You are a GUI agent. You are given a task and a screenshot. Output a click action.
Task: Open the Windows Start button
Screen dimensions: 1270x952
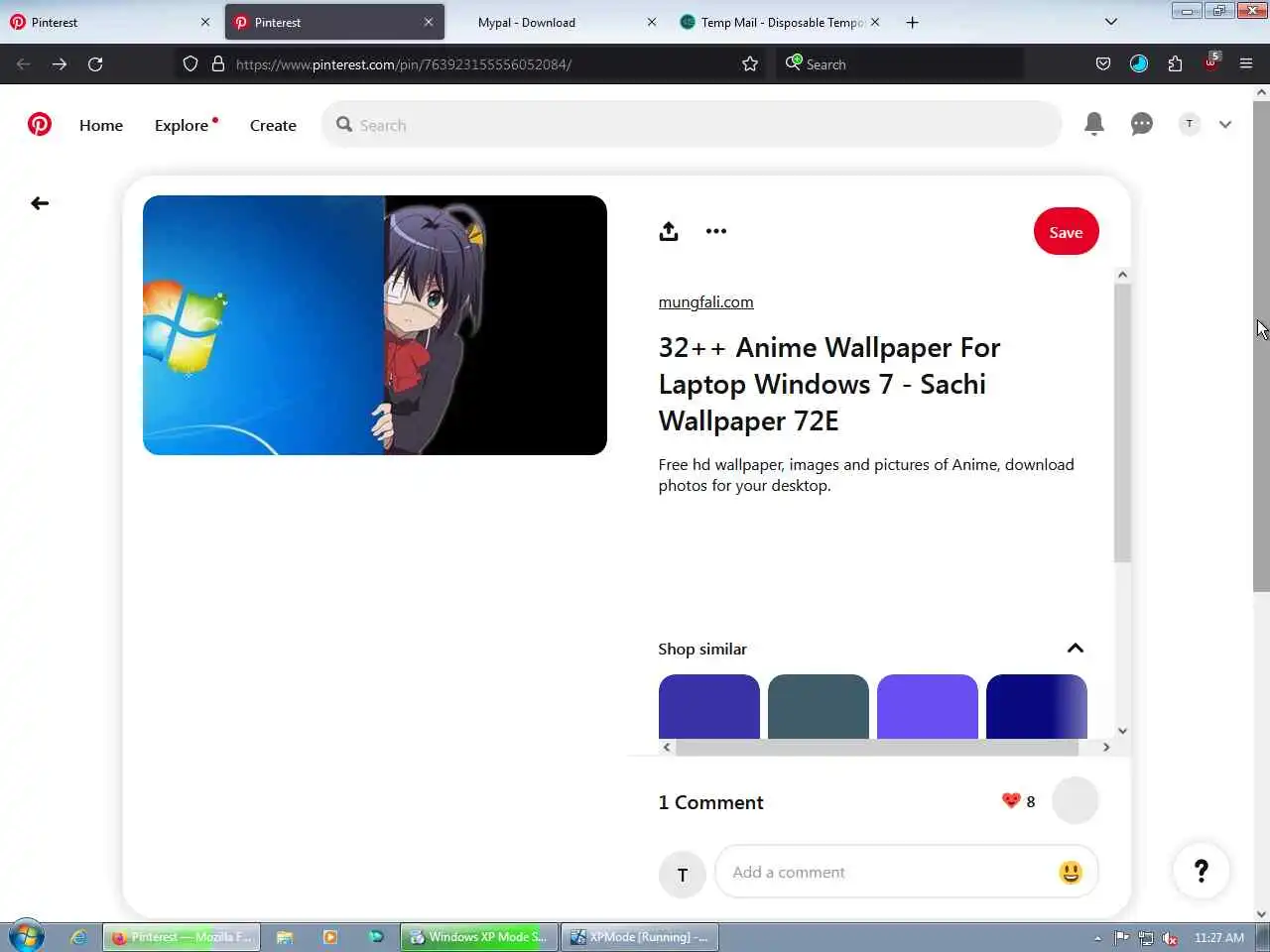coord(27,936)
